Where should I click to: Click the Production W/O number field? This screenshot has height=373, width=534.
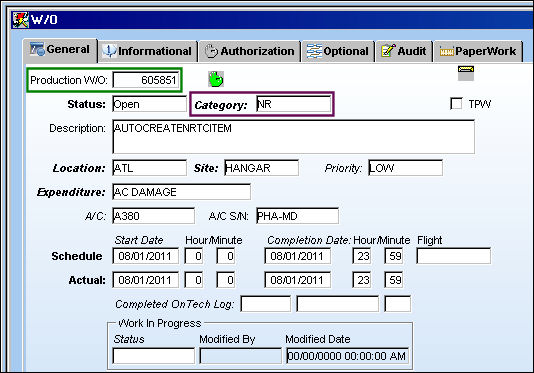pyautogui.click(x=146, y=80)
